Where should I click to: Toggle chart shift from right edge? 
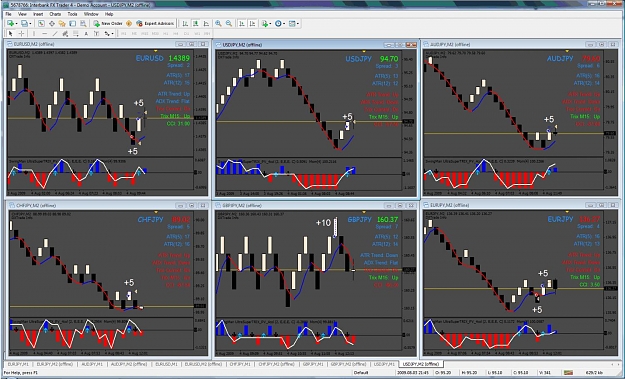tap(252, 24)
